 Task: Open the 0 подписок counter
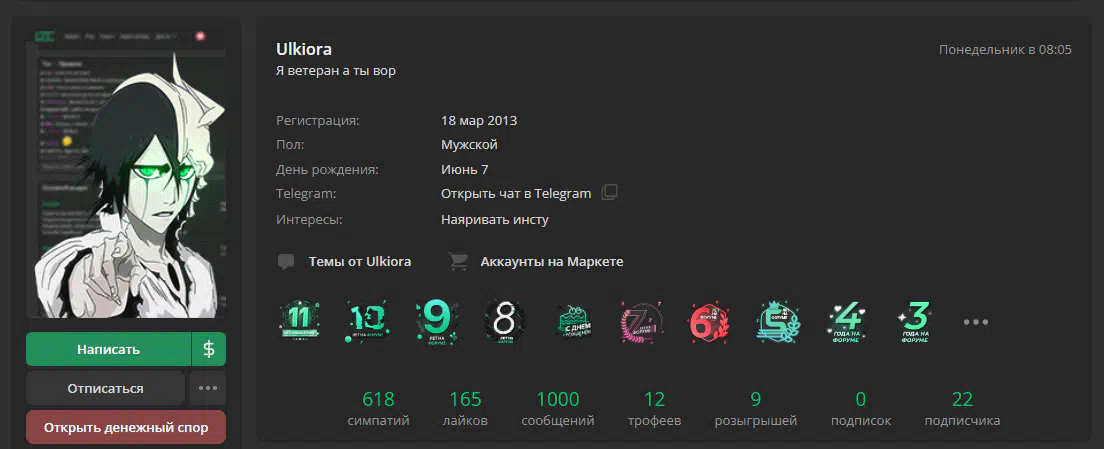pyautogui.click(x=860, y=409)
